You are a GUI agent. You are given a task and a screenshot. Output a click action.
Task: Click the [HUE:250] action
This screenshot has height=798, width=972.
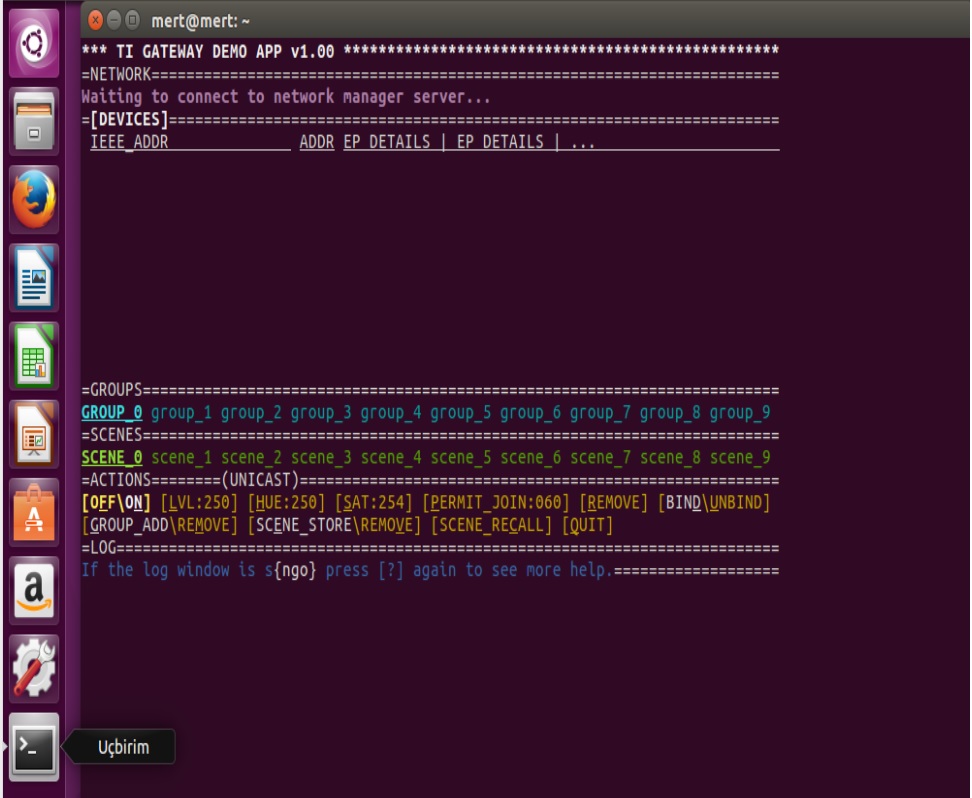coord(286,502)
